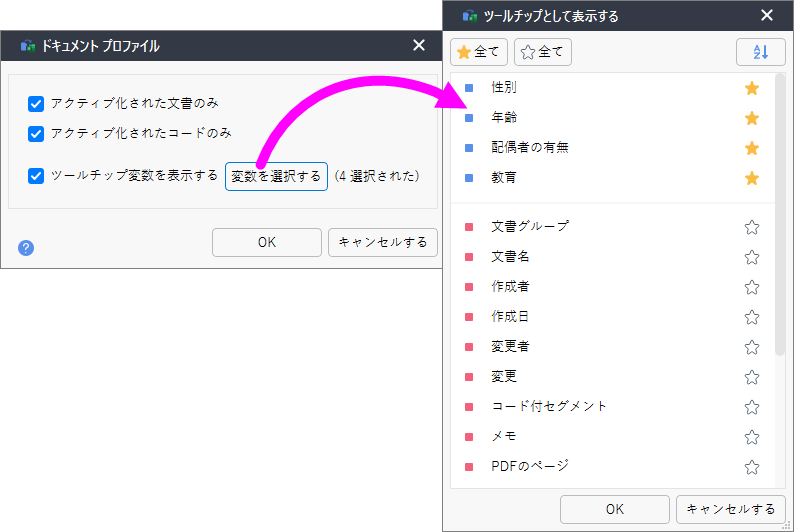Select the 性別 list entry text
Screen dimensions: 794x532
[x=504, y=88]
